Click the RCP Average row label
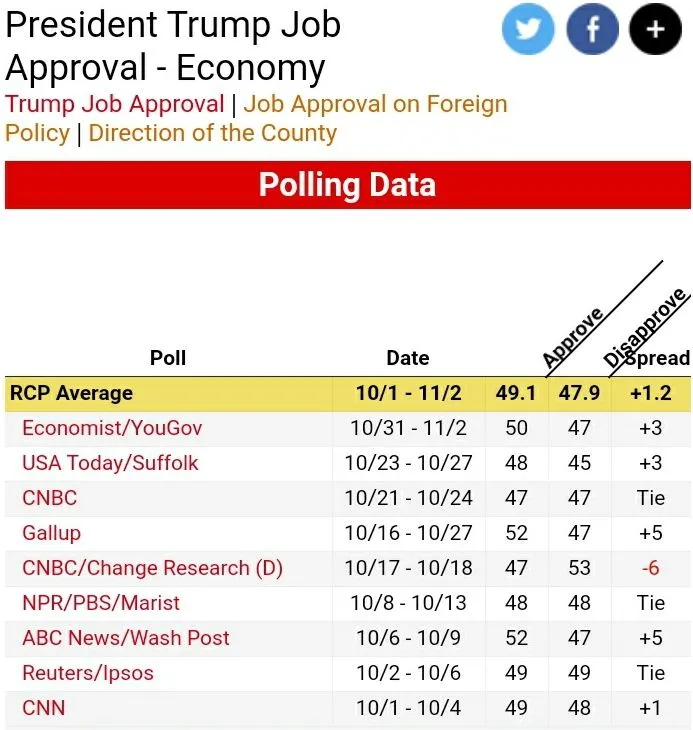The width and height of the screenshot is (693, 730). 71,393
